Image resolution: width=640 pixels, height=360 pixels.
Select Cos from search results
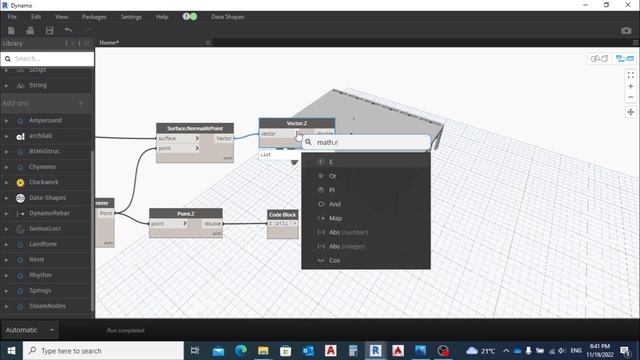pyautogui.click(x=366, y=260)
